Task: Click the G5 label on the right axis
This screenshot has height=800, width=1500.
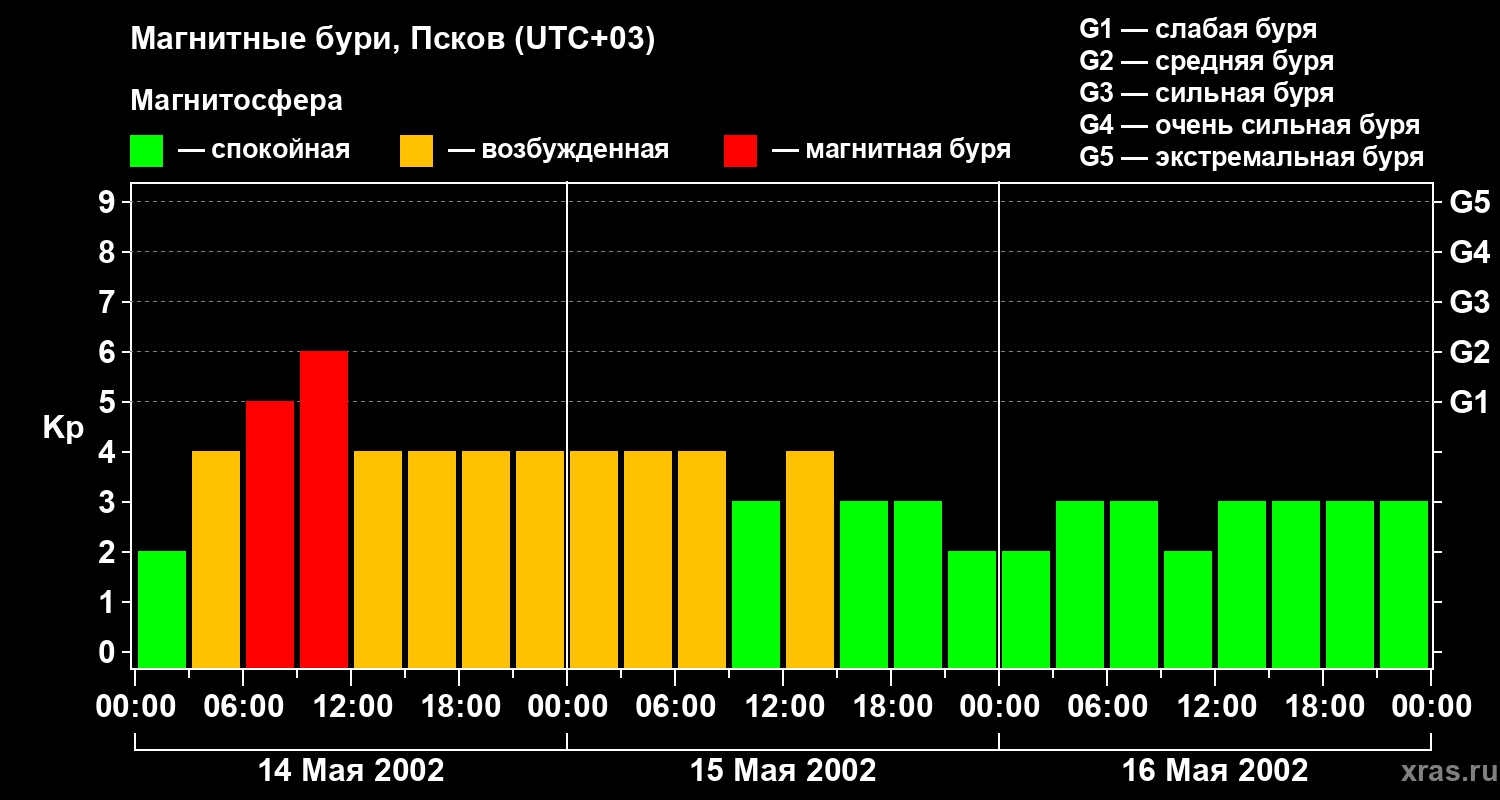Action: pos(1469,203)
